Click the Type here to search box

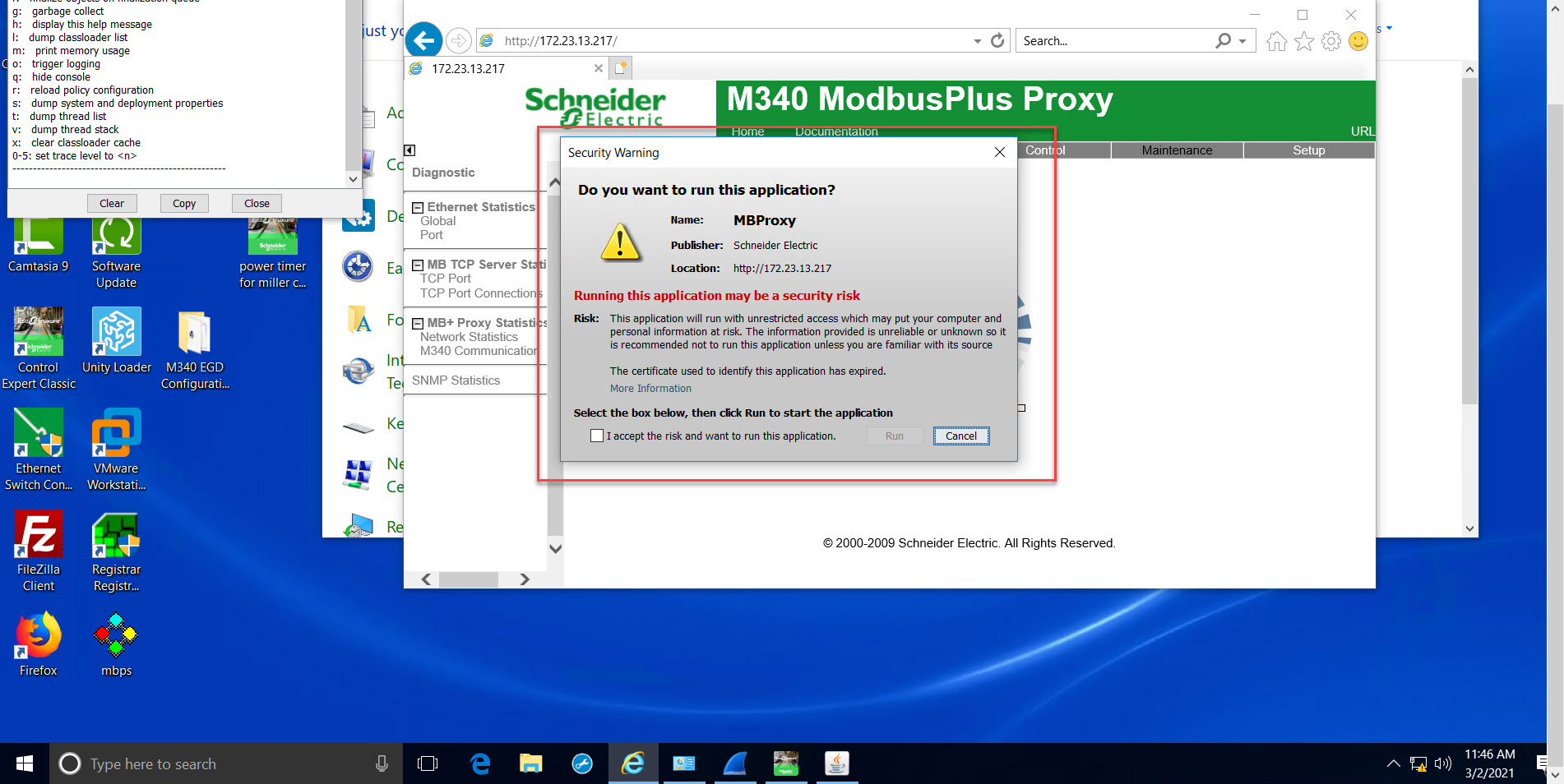226,764
